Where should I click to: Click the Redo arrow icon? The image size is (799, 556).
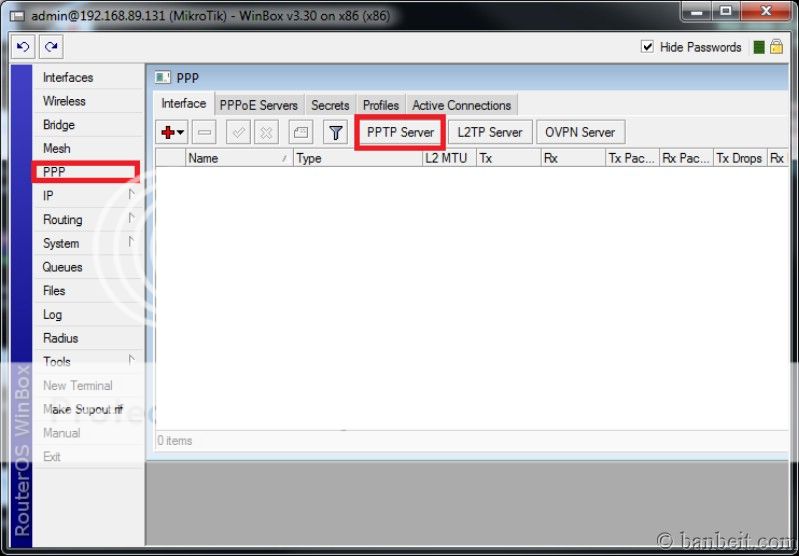[x=49, y=47]
